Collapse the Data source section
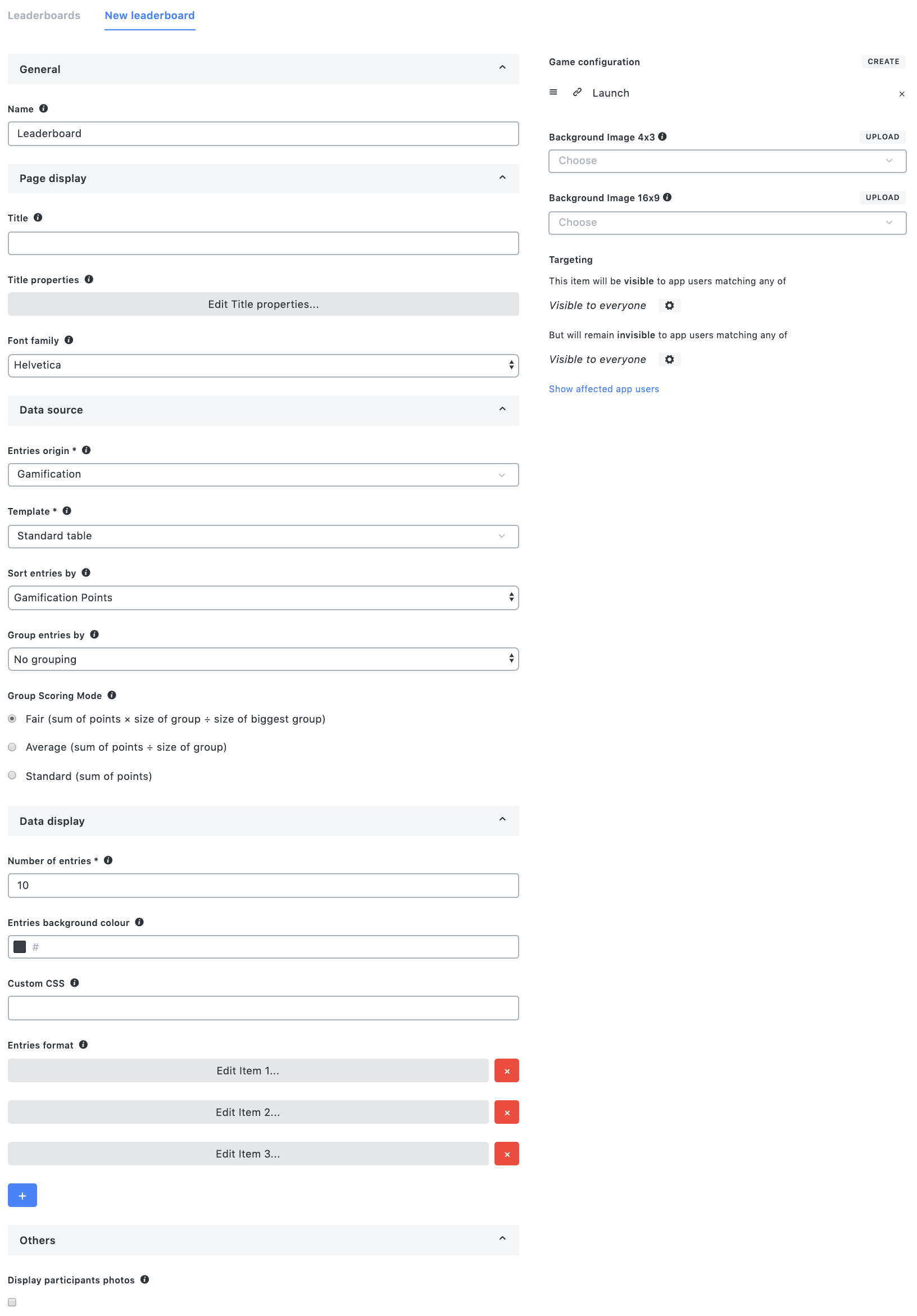Screen dimensions: 917x1316 pyautogui.click(x=502, y=409)
